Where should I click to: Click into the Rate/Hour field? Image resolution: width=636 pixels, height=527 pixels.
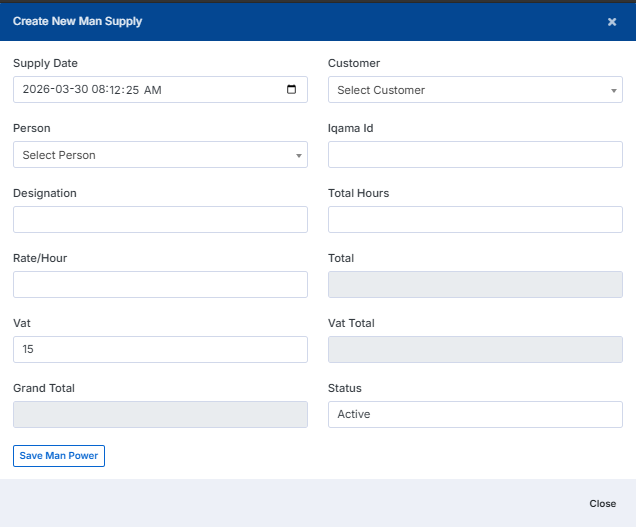[160, 284]
